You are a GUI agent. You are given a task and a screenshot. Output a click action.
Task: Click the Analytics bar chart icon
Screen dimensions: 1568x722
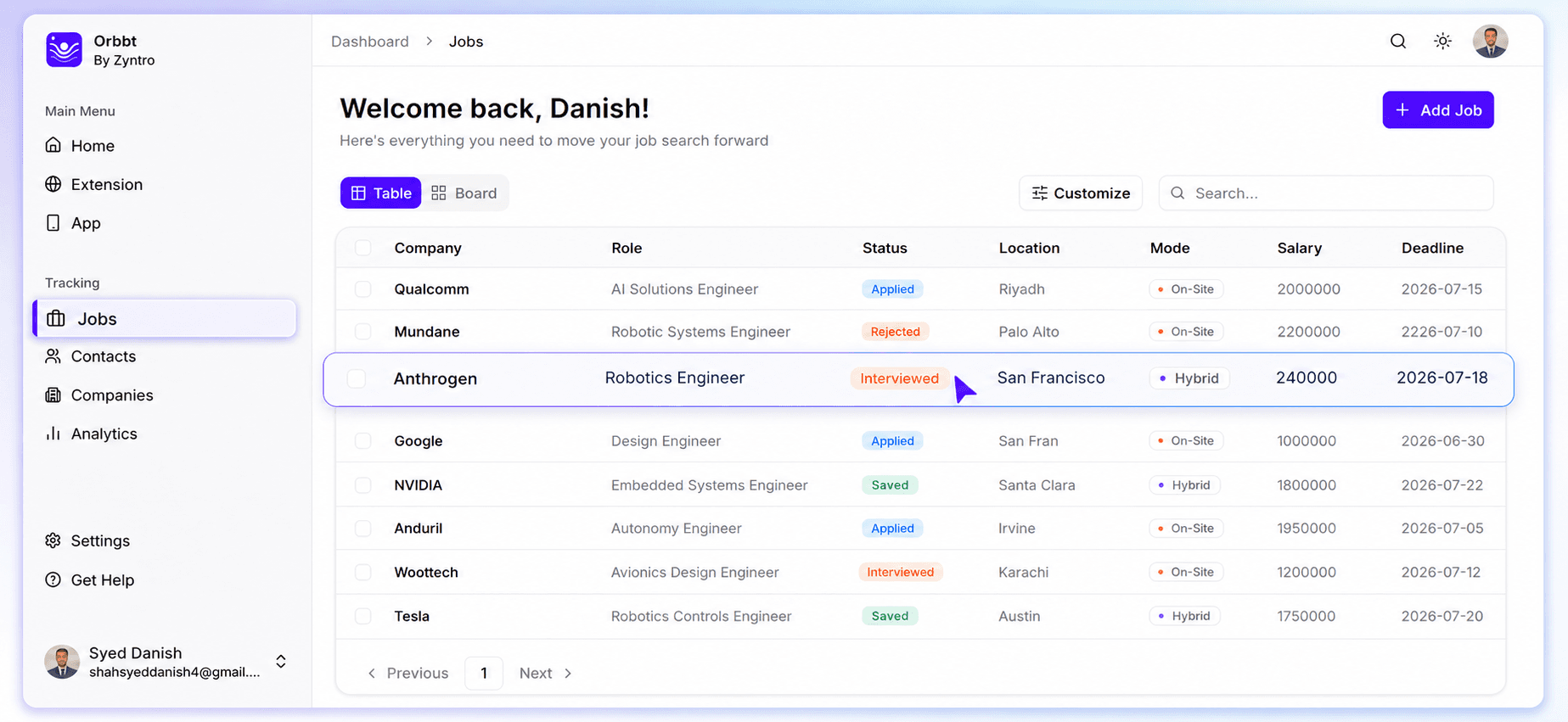(53, 434)
